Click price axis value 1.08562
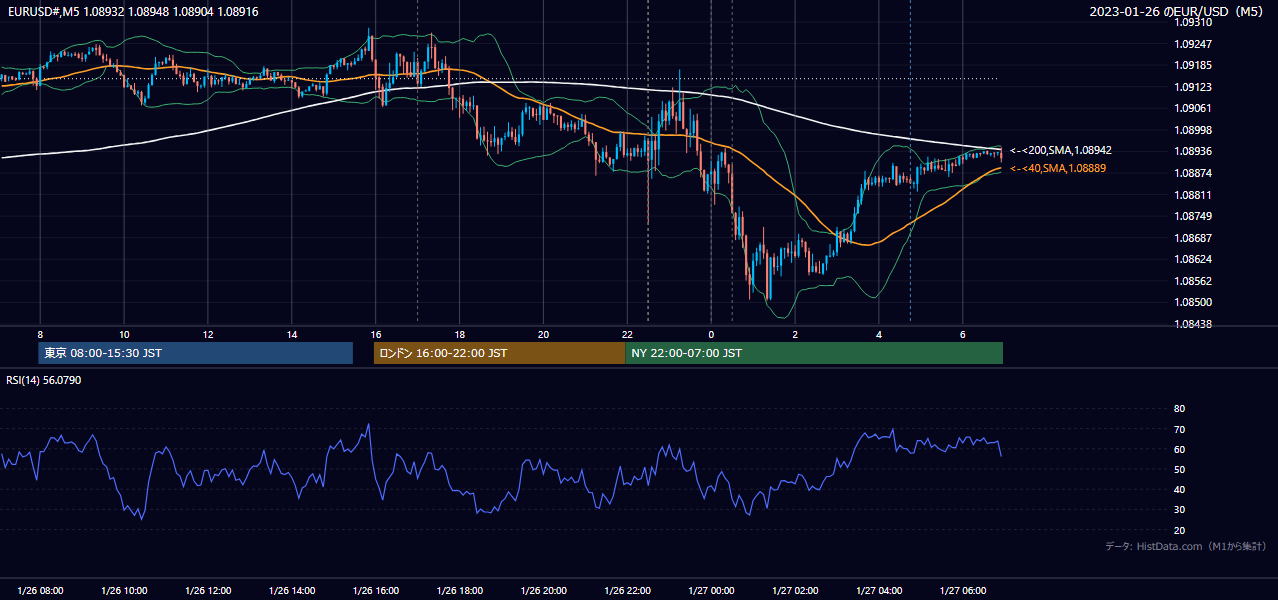 click(1193, 281)
